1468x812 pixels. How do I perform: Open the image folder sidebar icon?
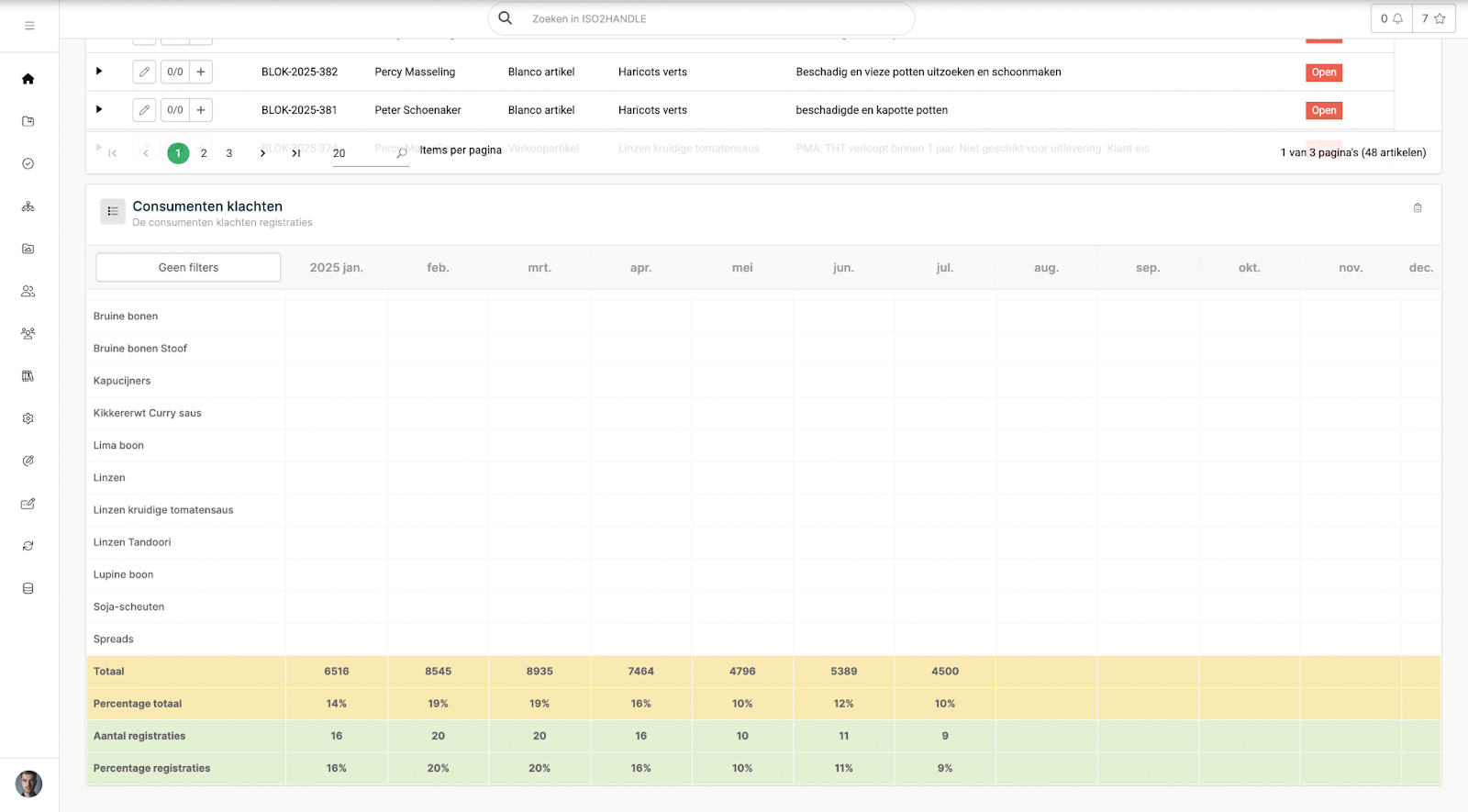(x=28, y=249)
